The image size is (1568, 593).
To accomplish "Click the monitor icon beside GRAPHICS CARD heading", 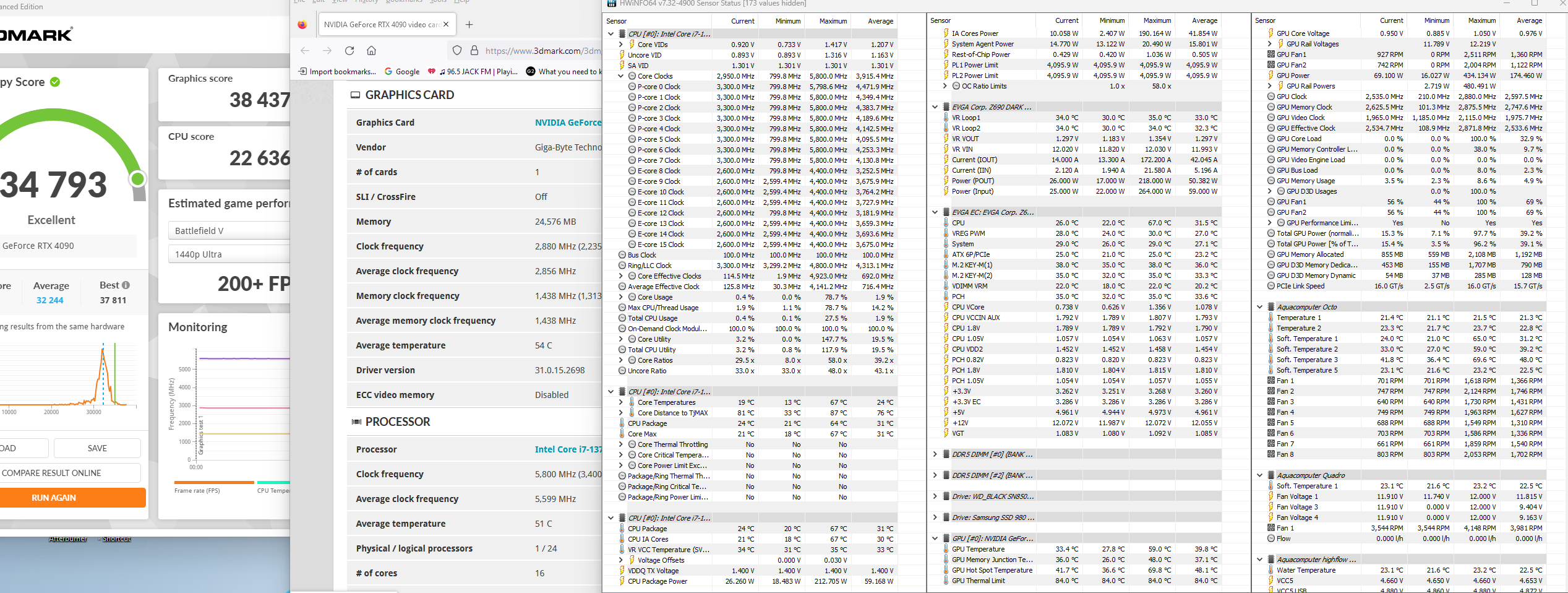I will click(356, 95).
